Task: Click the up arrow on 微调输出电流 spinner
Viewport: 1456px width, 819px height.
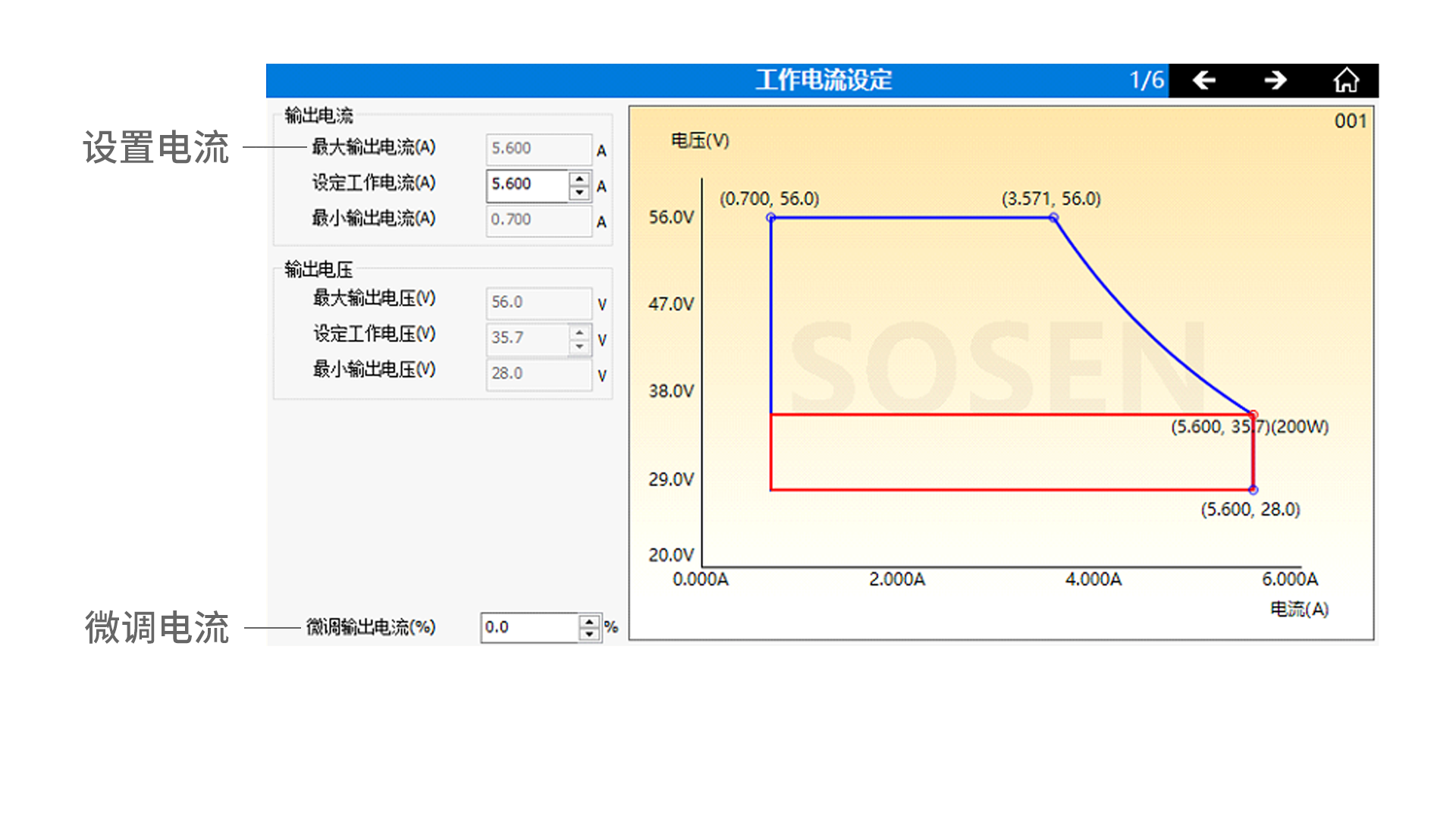Action: click(x=589, y=622)
